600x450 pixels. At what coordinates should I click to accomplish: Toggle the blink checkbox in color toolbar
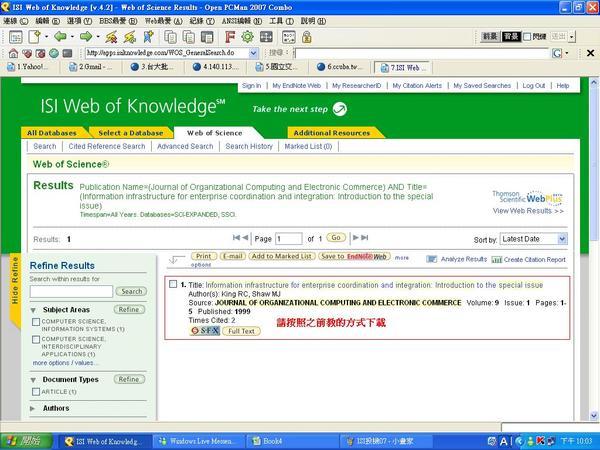tap(527, 37)
